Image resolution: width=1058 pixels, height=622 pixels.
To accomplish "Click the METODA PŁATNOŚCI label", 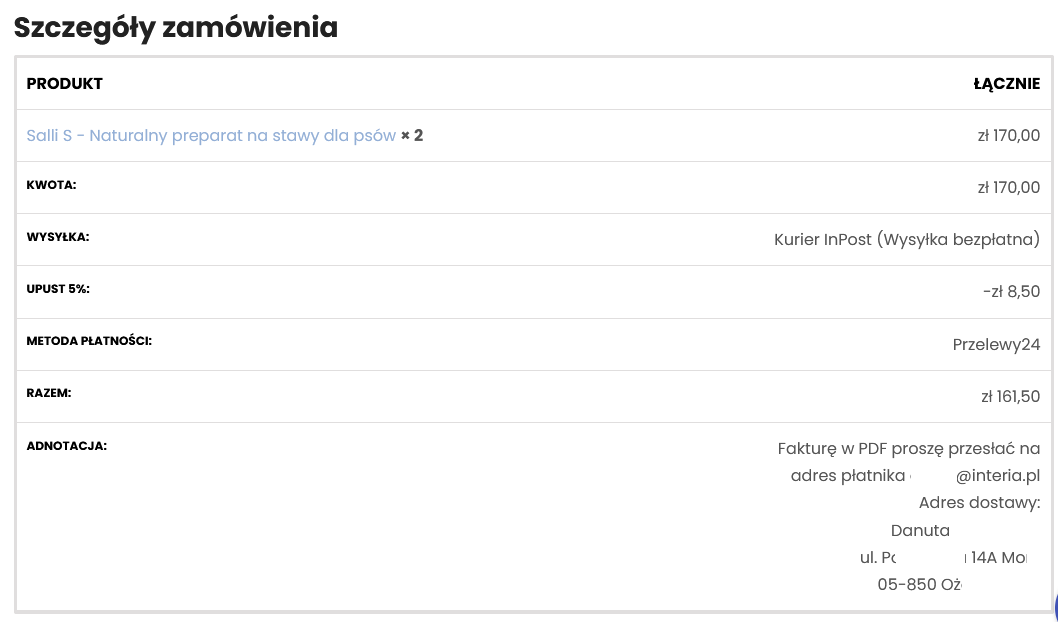I will [x=89, y=341].
